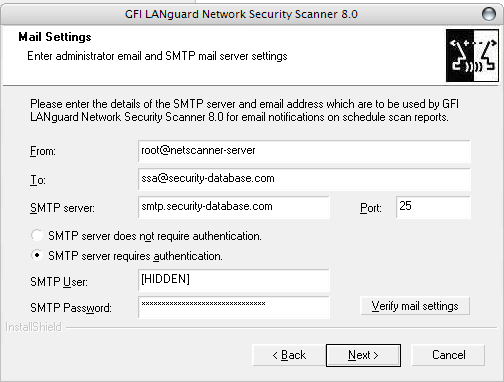Image resolution: width=504 pixels, height=382 pixels.
Task: Click the window title bar text
Action: 241,14
